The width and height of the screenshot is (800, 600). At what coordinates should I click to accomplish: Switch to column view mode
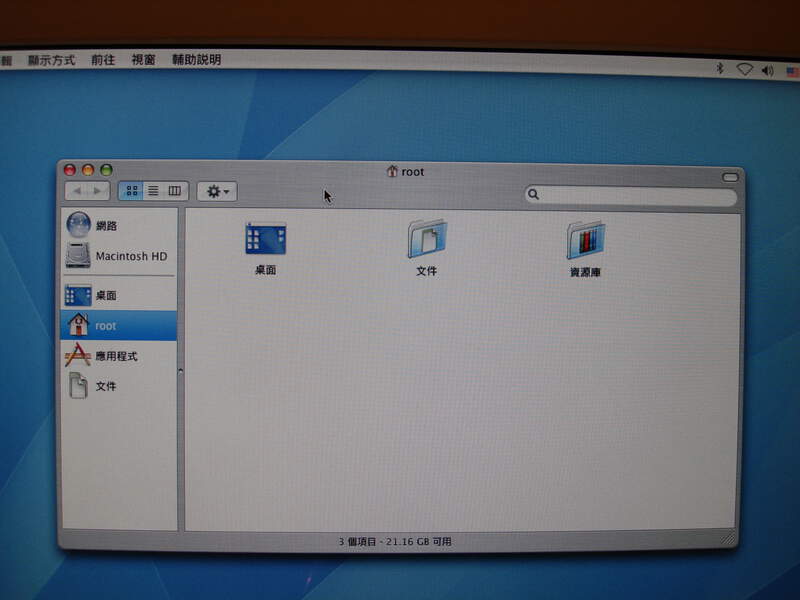(x=174, y=190)
